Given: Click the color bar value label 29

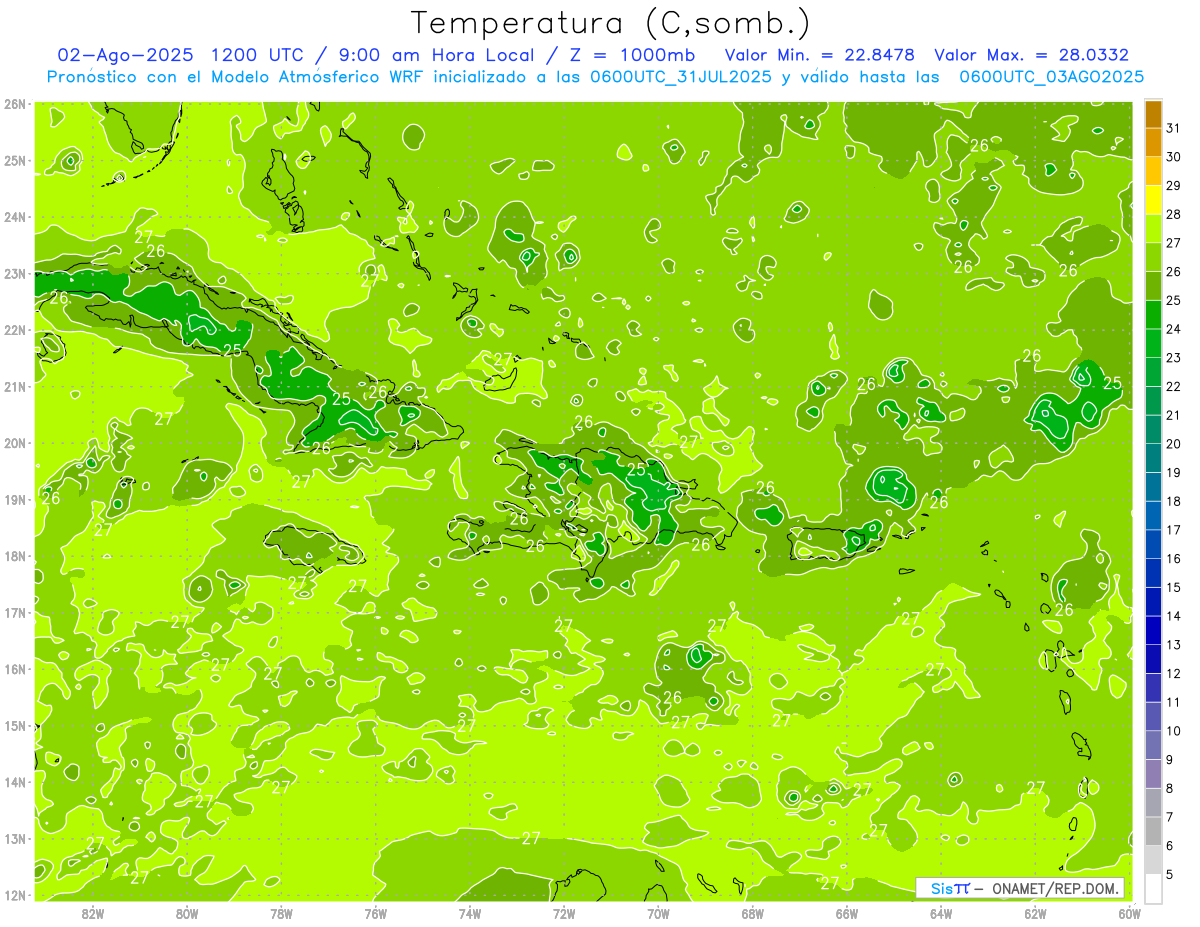Looking at the screenshot, I should [x=1173, y=185].
